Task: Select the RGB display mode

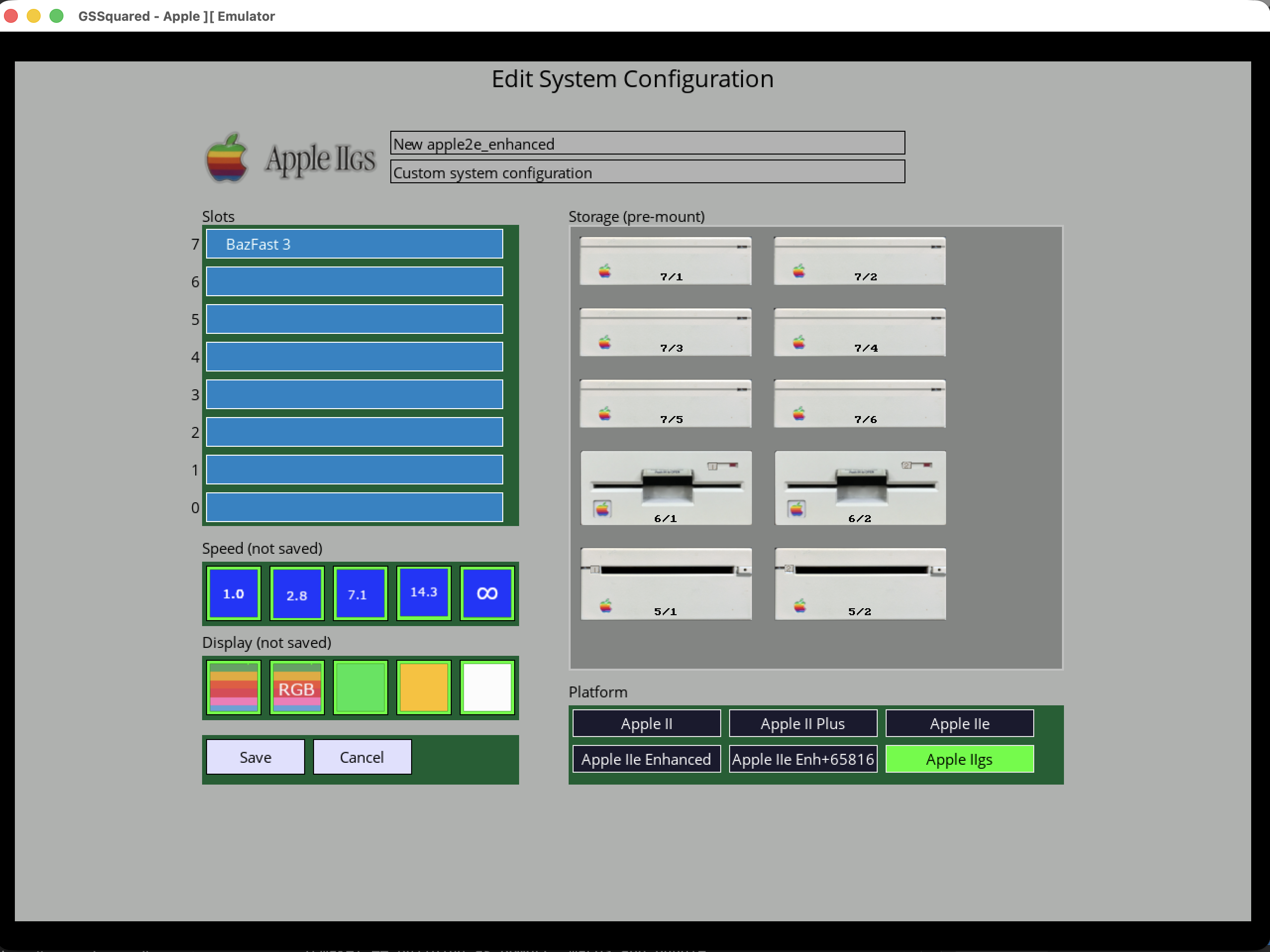Action: (297, 688)
